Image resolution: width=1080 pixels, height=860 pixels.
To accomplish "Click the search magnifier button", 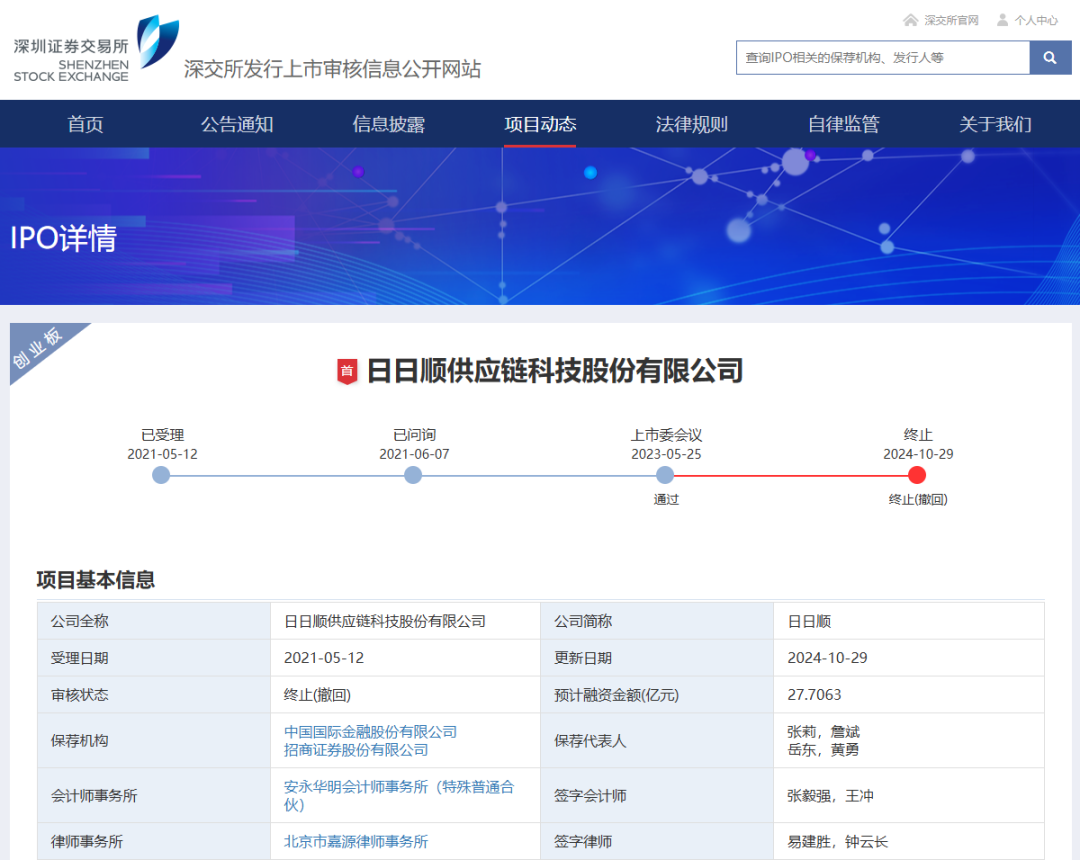I will tap(1050, 58).
